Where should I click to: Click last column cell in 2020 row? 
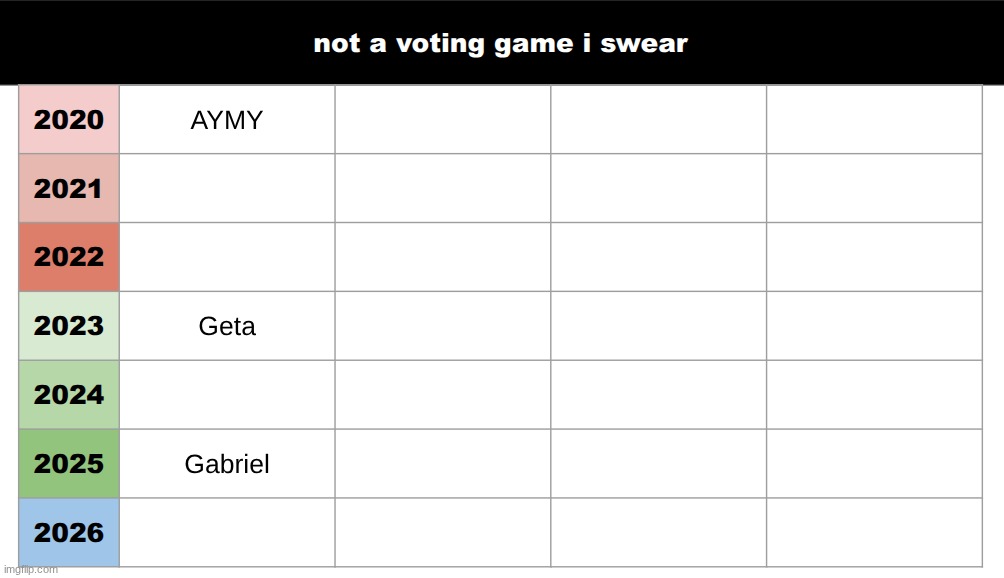pos(874,120)
